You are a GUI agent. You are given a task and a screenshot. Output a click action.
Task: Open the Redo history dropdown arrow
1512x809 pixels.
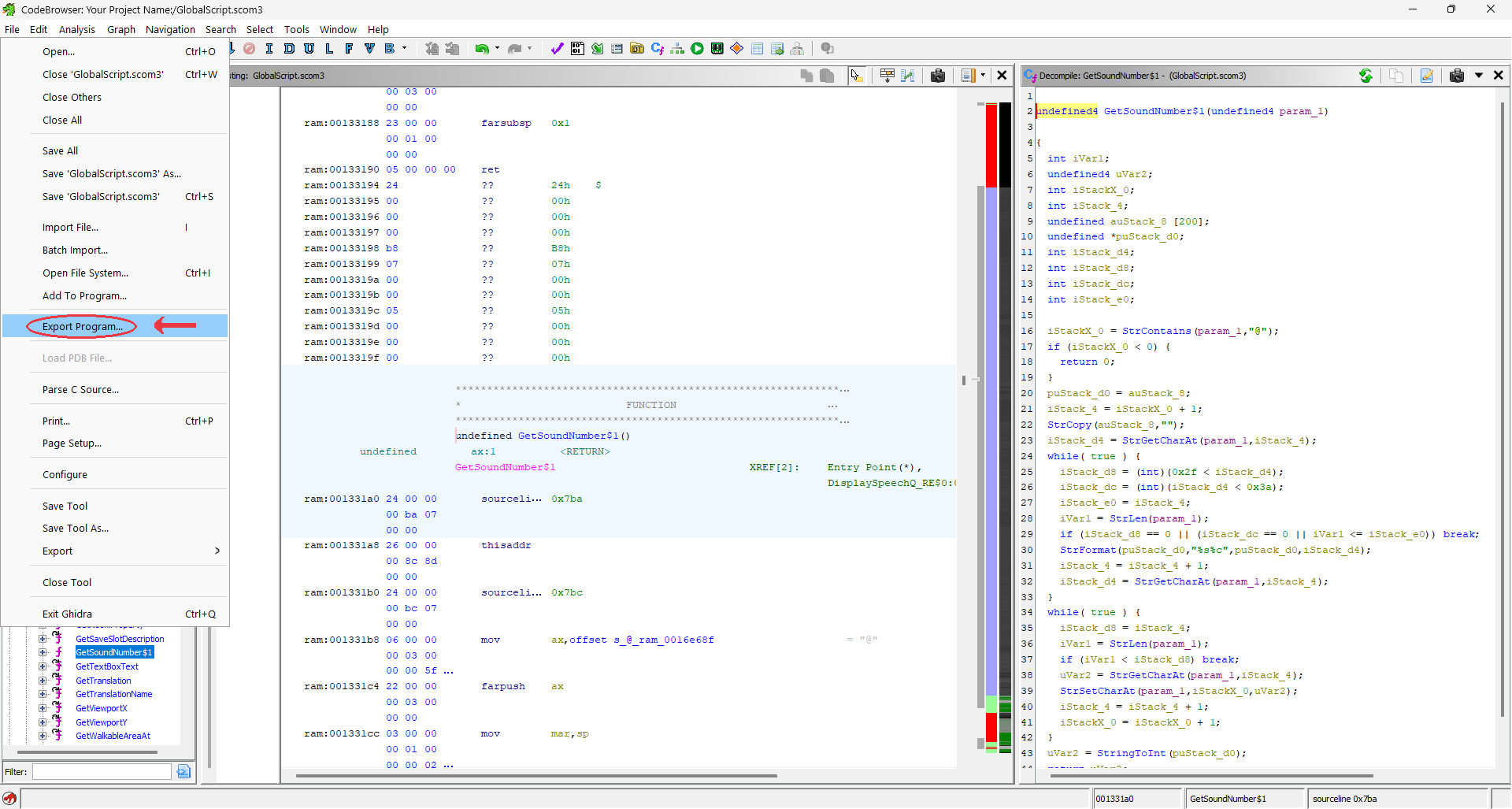[529, 49]
